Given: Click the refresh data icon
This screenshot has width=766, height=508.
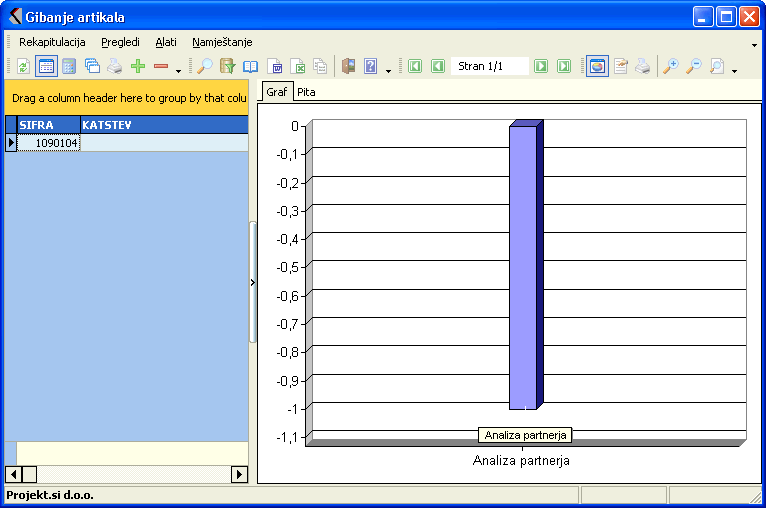Looking at the screenshot, I should (x=23, y=66).
